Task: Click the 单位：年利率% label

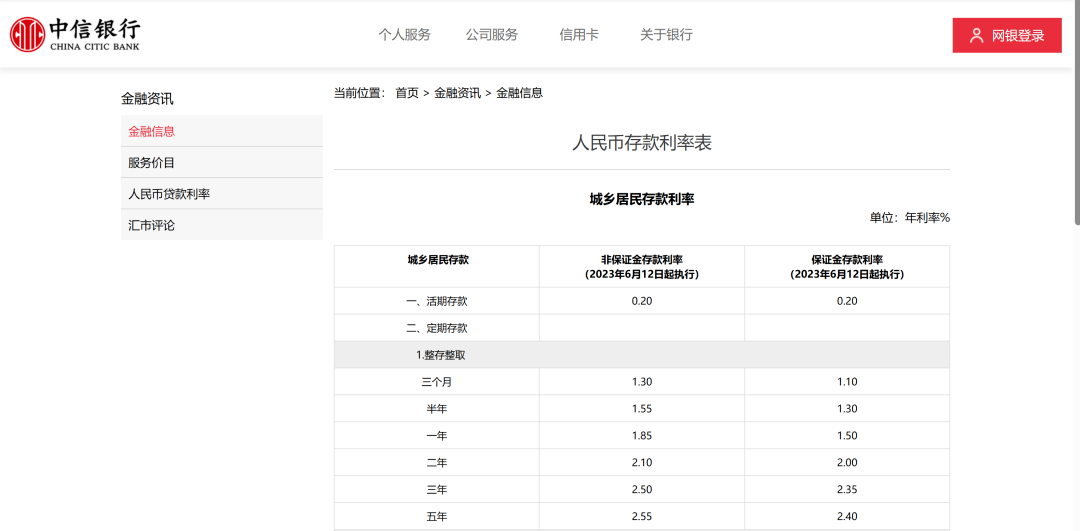Action: 909,218
